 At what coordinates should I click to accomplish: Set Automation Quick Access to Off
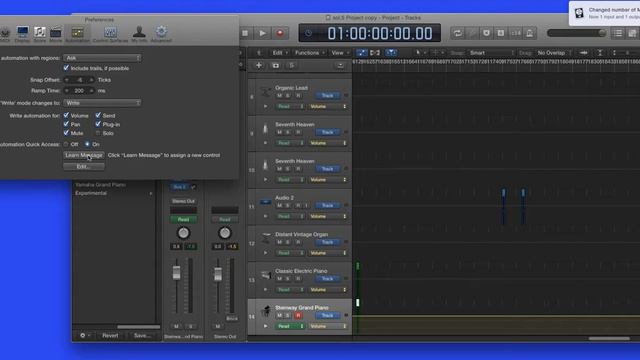66,144
